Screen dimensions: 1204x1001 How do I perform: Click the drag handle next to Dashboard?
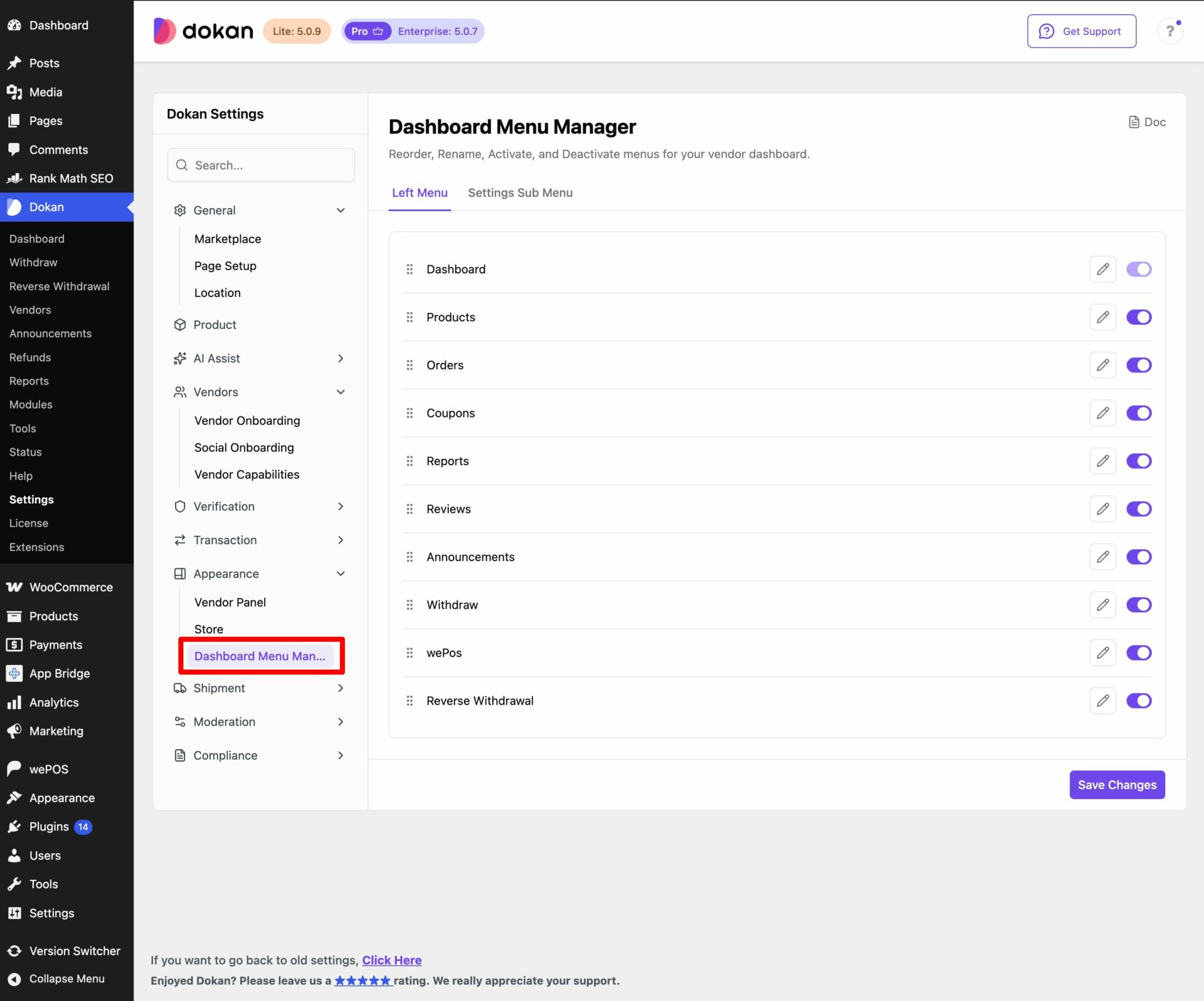(409, 270)
